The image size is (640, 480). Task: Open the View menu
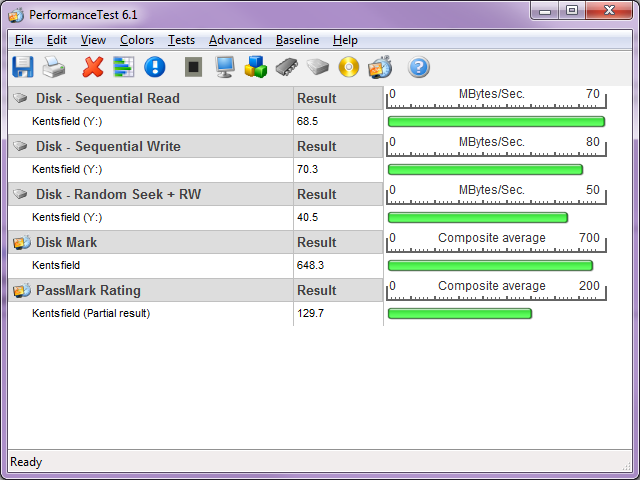93,40
